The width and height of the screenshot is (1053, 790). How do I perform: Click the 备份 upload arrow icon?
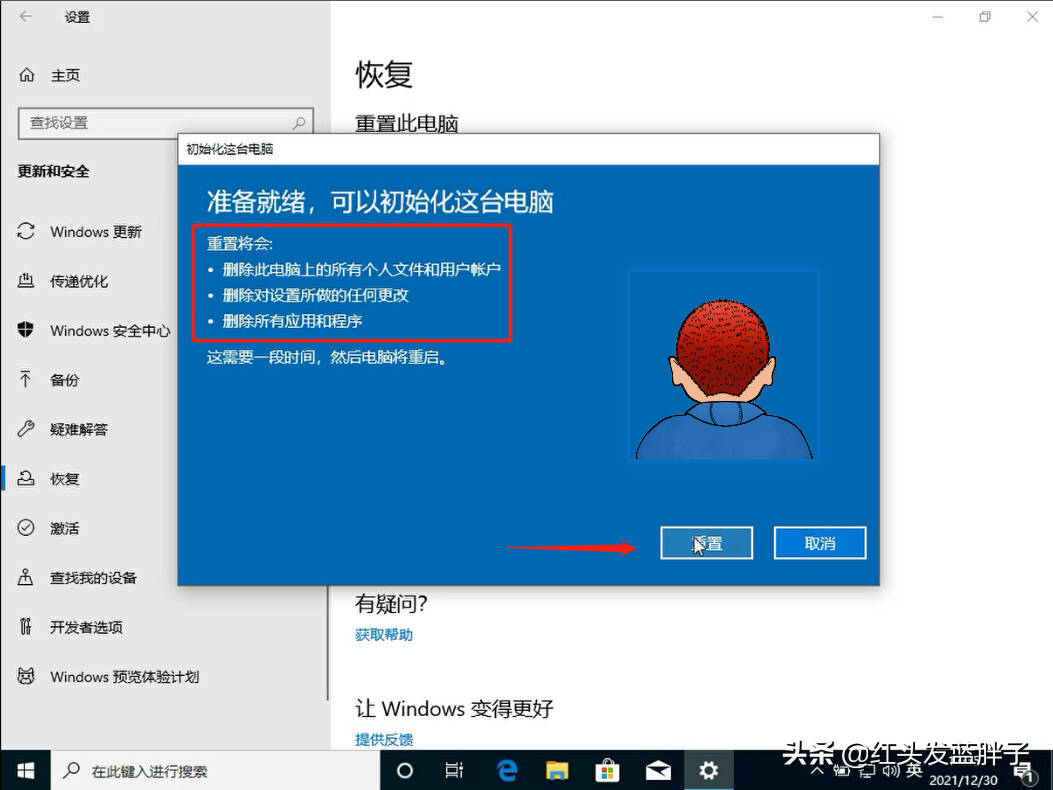tap(26, 380)
